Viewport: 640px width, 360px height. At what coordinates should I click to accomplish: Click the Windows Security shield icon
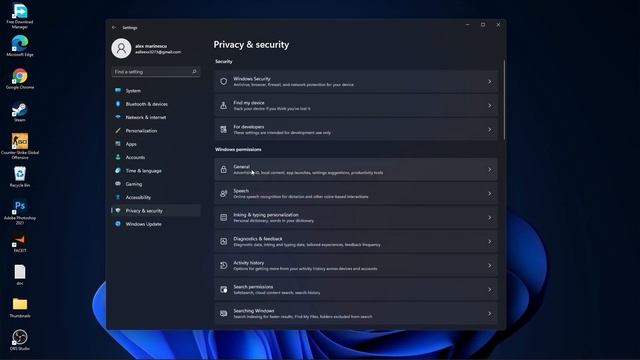[x=223, y=81]
